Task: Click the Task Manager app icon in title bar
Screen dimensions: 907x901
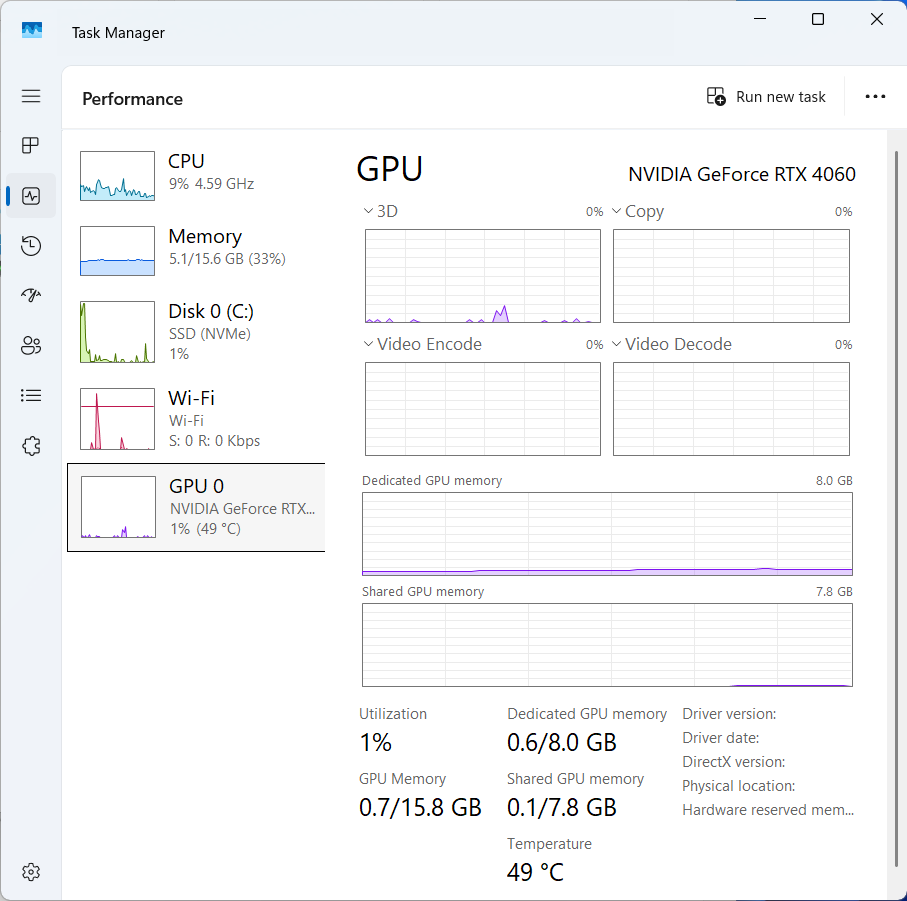Action: click(32, 30)
